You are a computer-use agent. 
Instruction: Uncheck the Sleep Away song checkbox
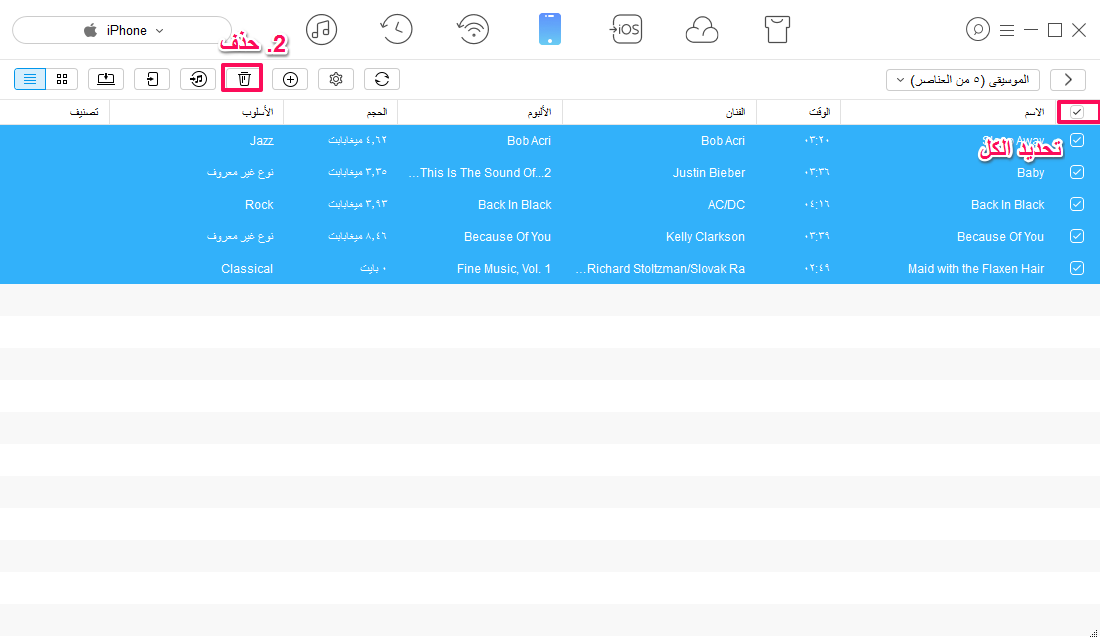tap(1077, 140)
